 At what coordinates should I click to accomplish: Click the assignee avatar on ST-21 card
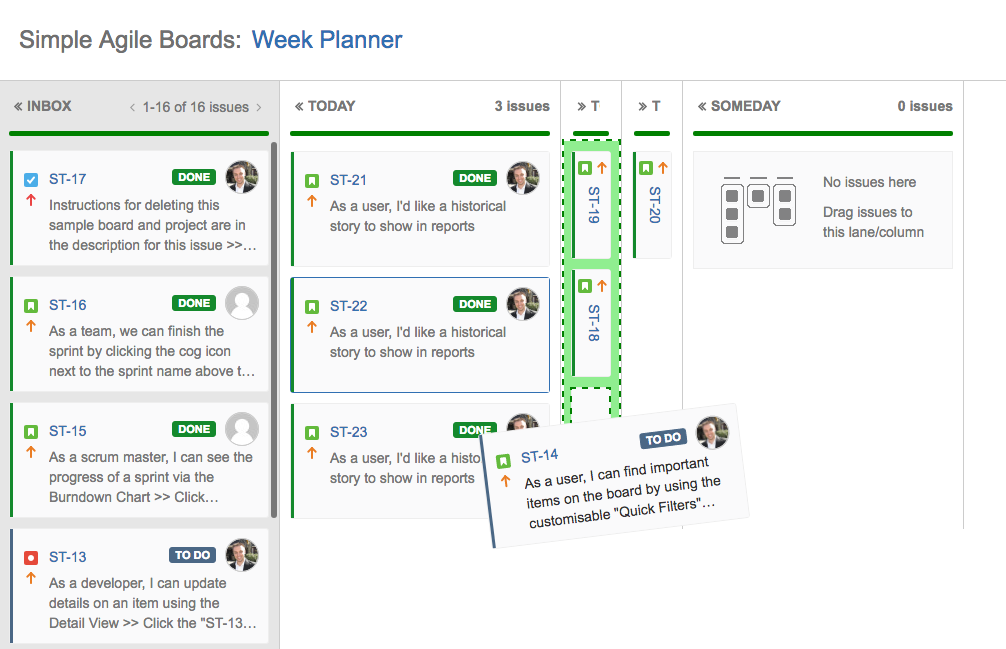523,178
